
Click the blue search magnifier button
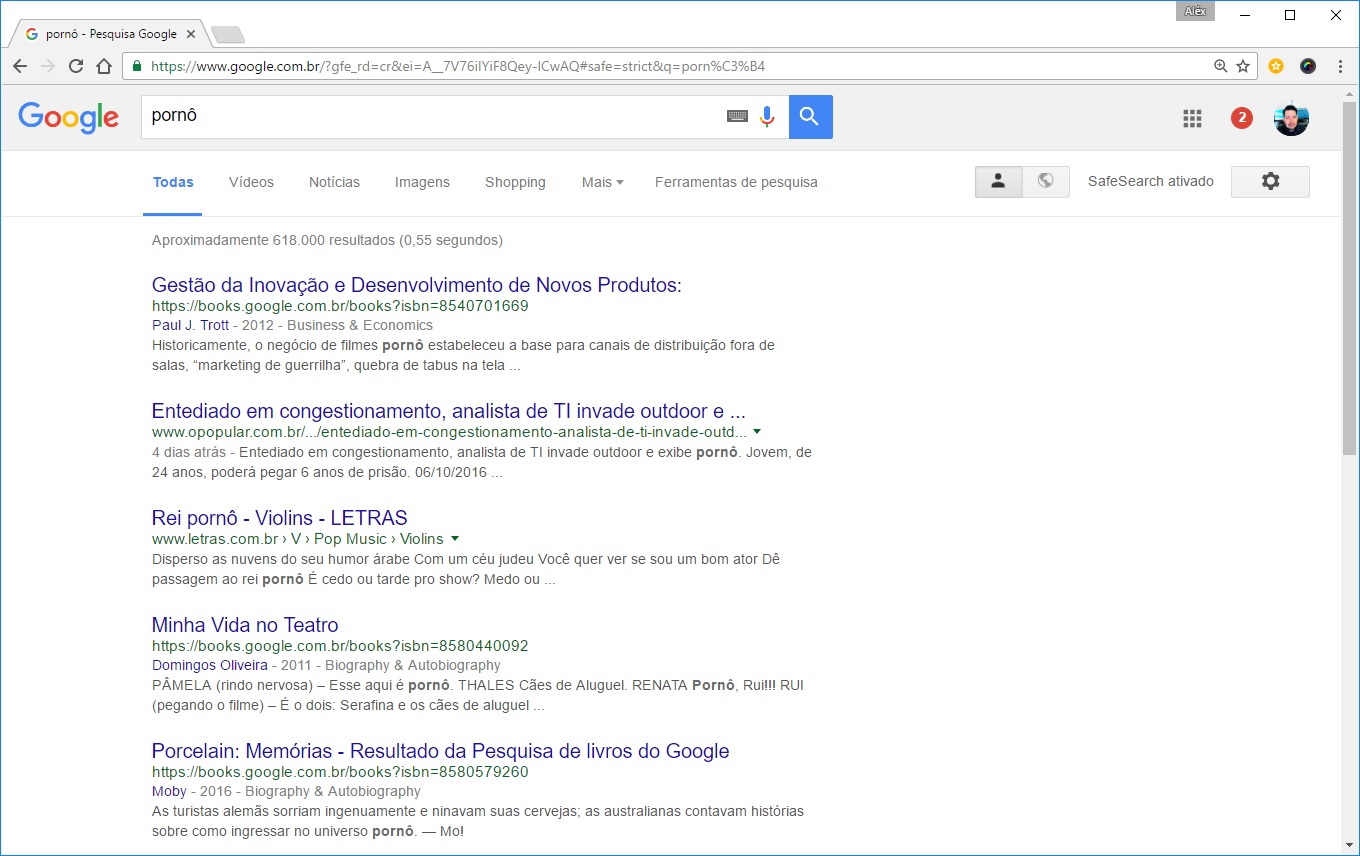(810, 117)
